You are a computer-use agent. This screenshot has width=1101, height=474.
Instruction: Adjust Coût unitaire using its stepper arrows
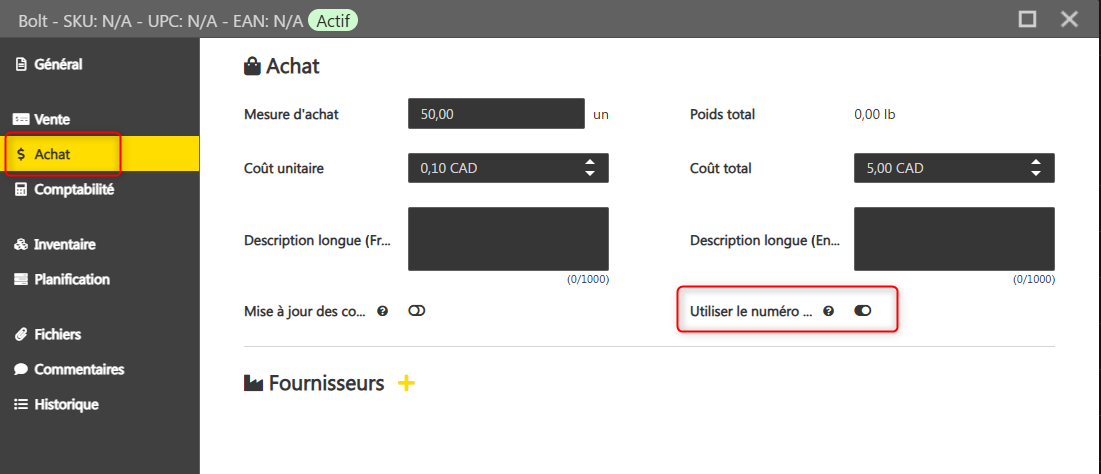[x=590, y=168]
